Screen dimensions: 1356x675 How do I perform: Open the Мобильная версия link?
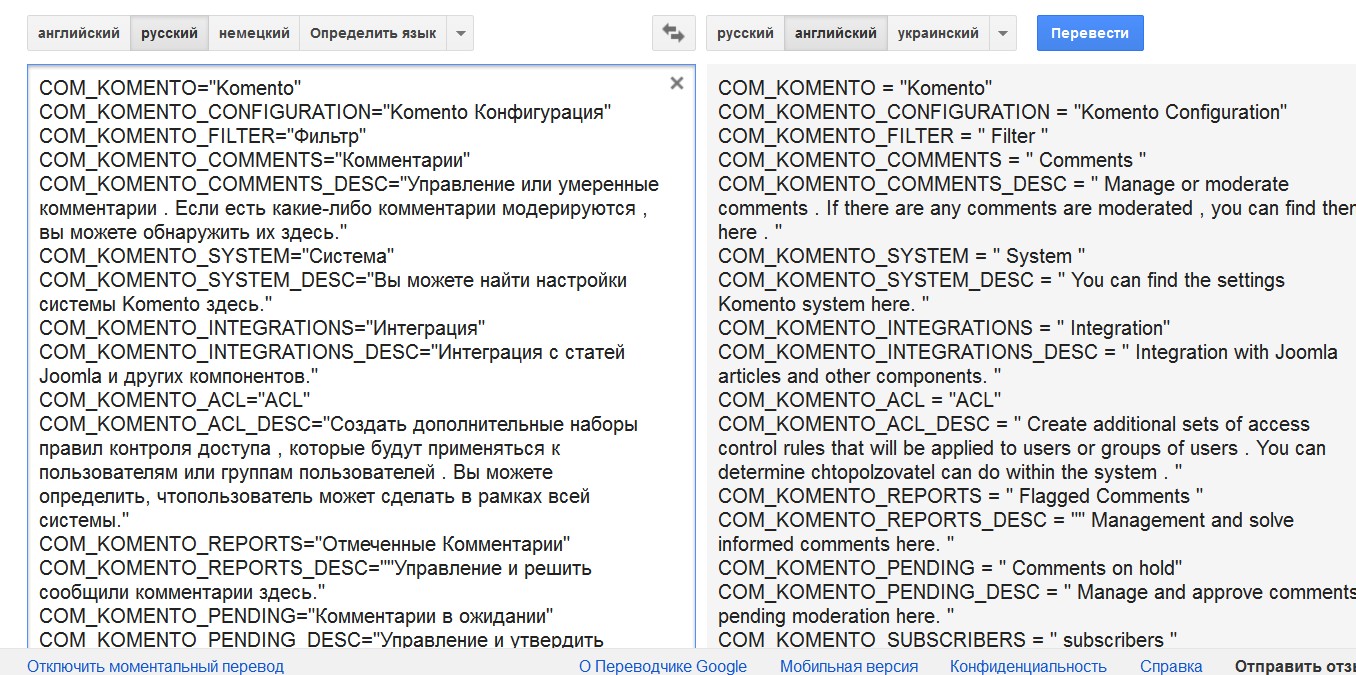click(x=849, y=666)
